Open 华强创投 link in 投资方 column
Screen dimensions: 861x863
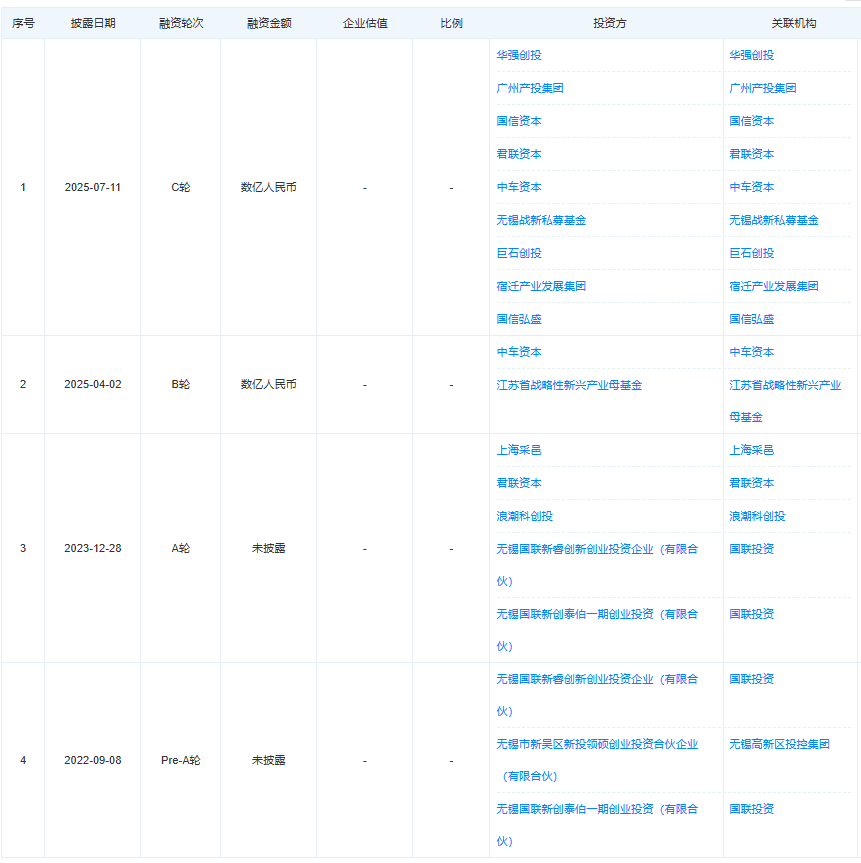pos(519,55)
